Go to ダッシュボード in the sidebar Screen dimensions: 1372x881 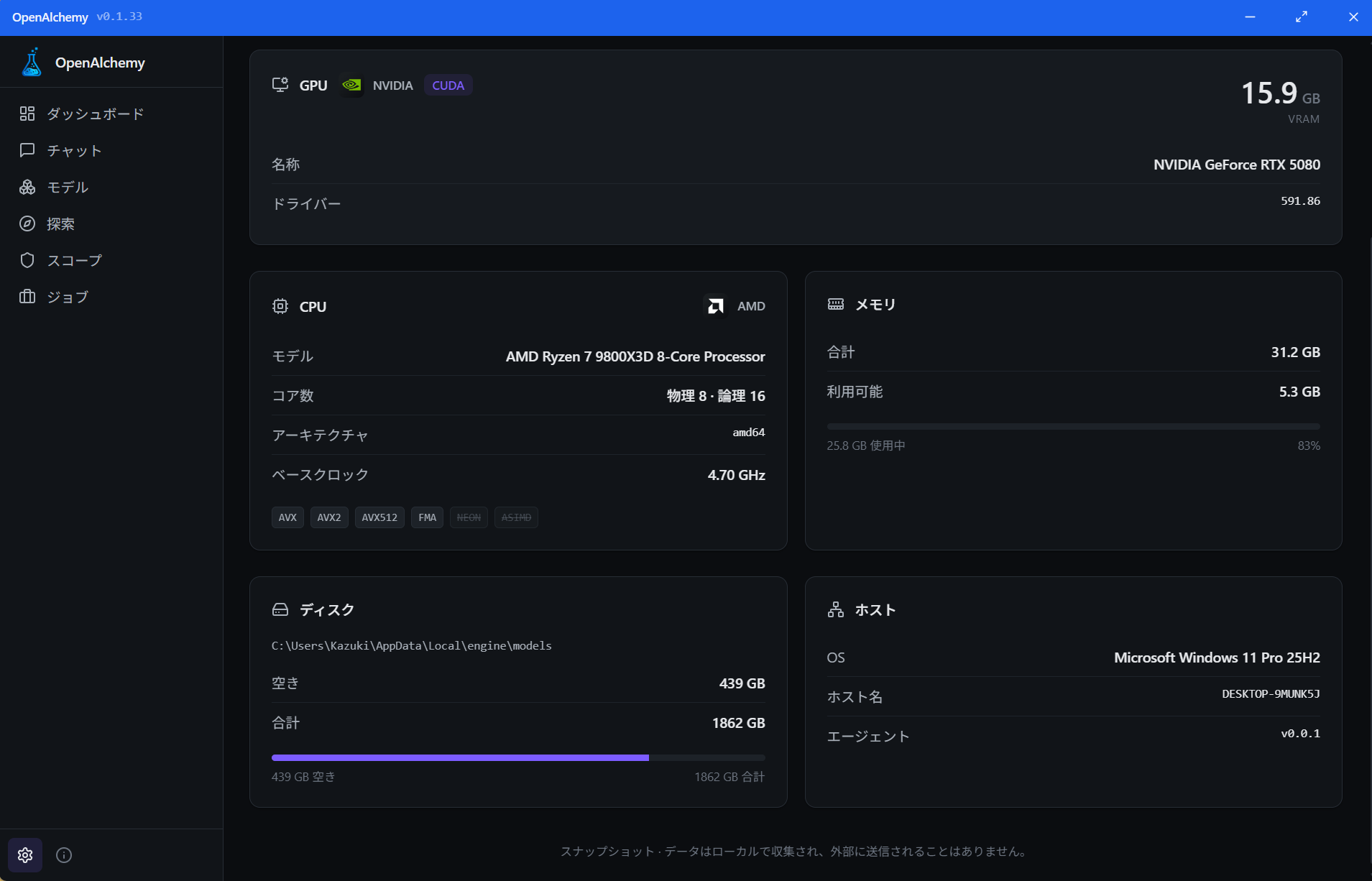point(111,114)
